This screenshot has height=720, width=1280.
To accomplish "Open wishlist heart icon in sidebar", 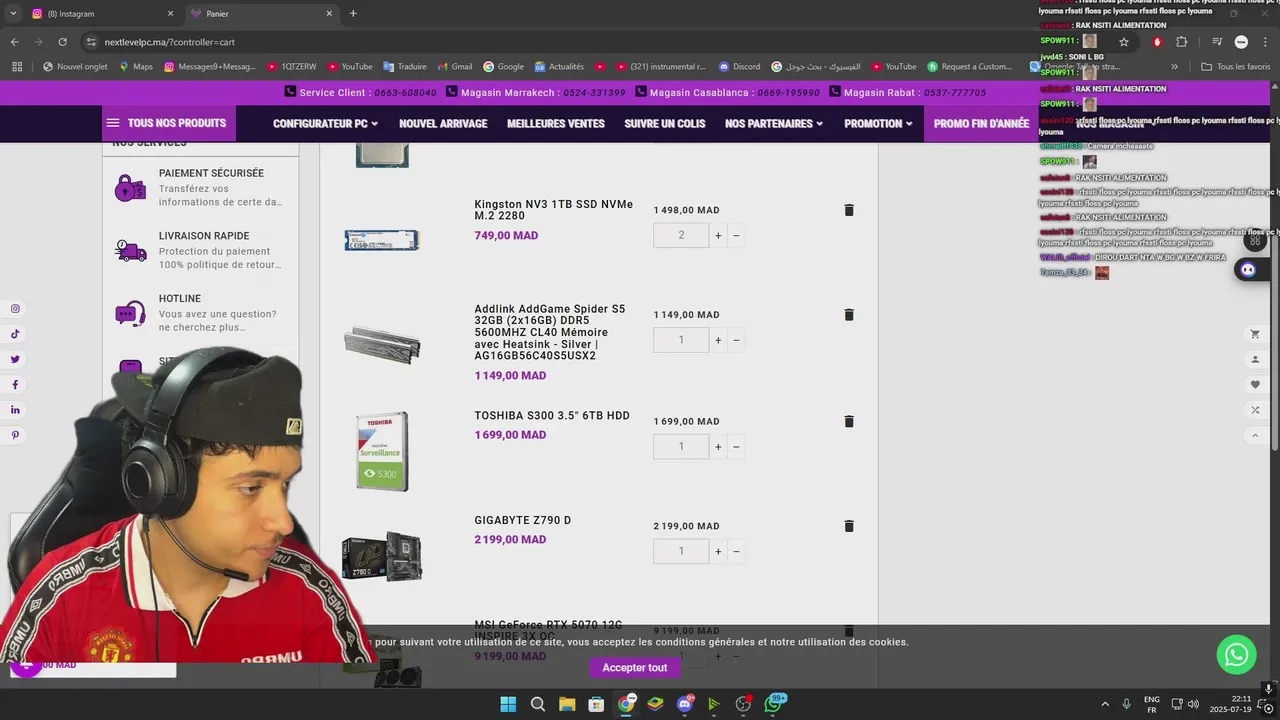I will coord(1255,385).
